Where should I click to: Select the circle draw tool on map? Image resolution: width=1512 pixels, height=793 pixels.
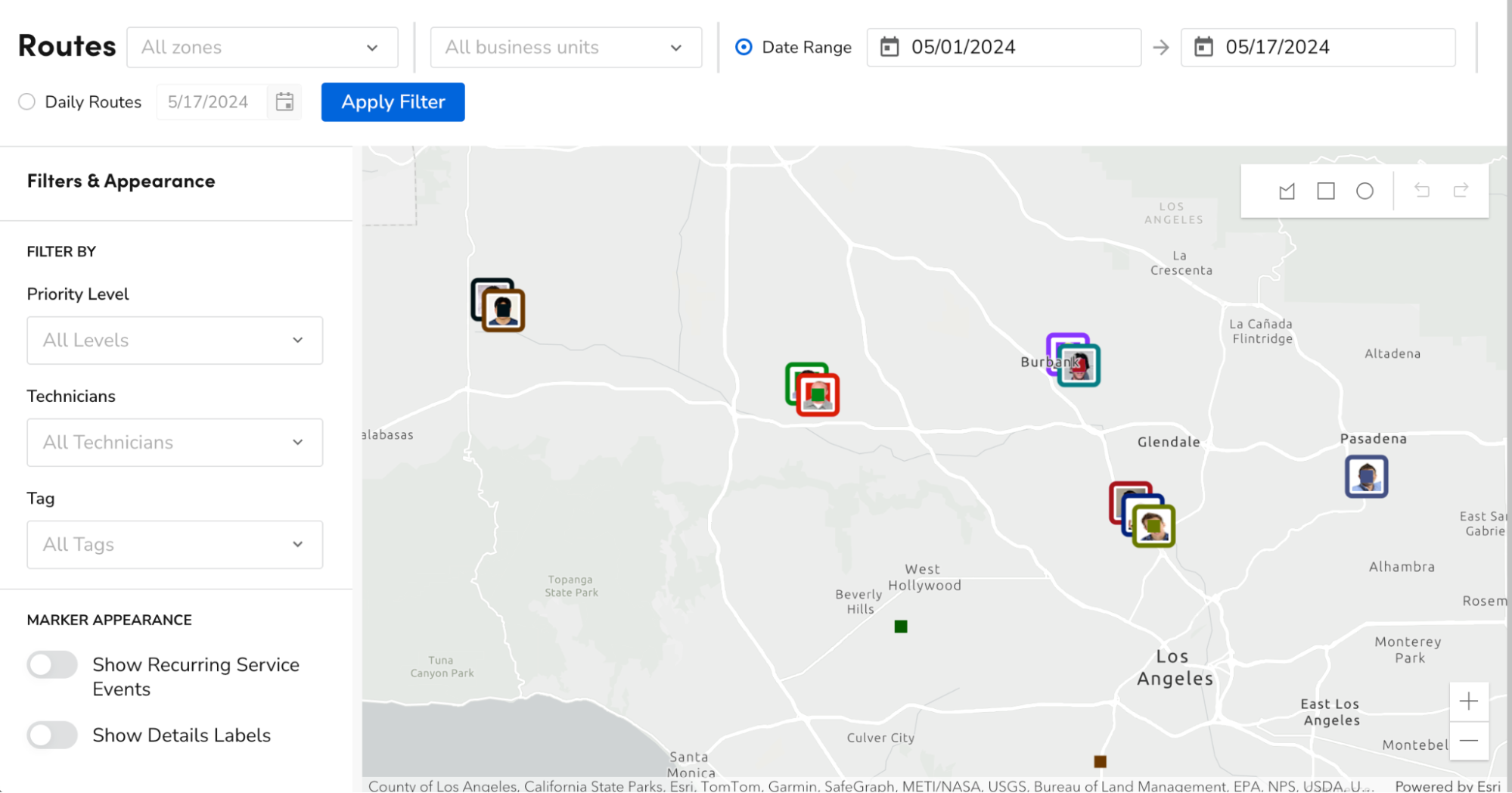1365,191
